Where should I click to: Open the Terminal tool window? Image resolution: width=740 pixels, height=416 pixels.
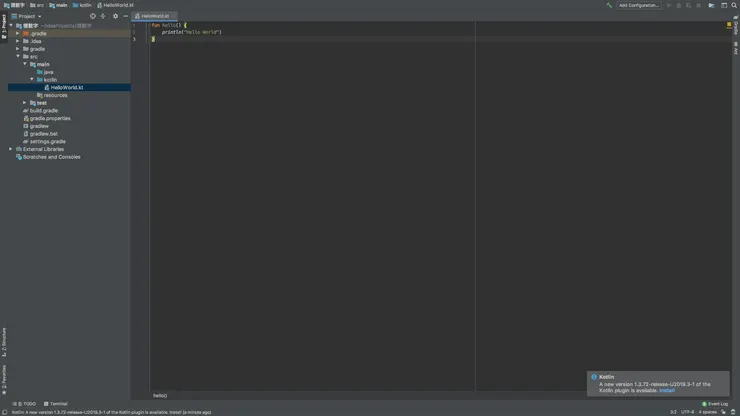click(x=56, y=404)
